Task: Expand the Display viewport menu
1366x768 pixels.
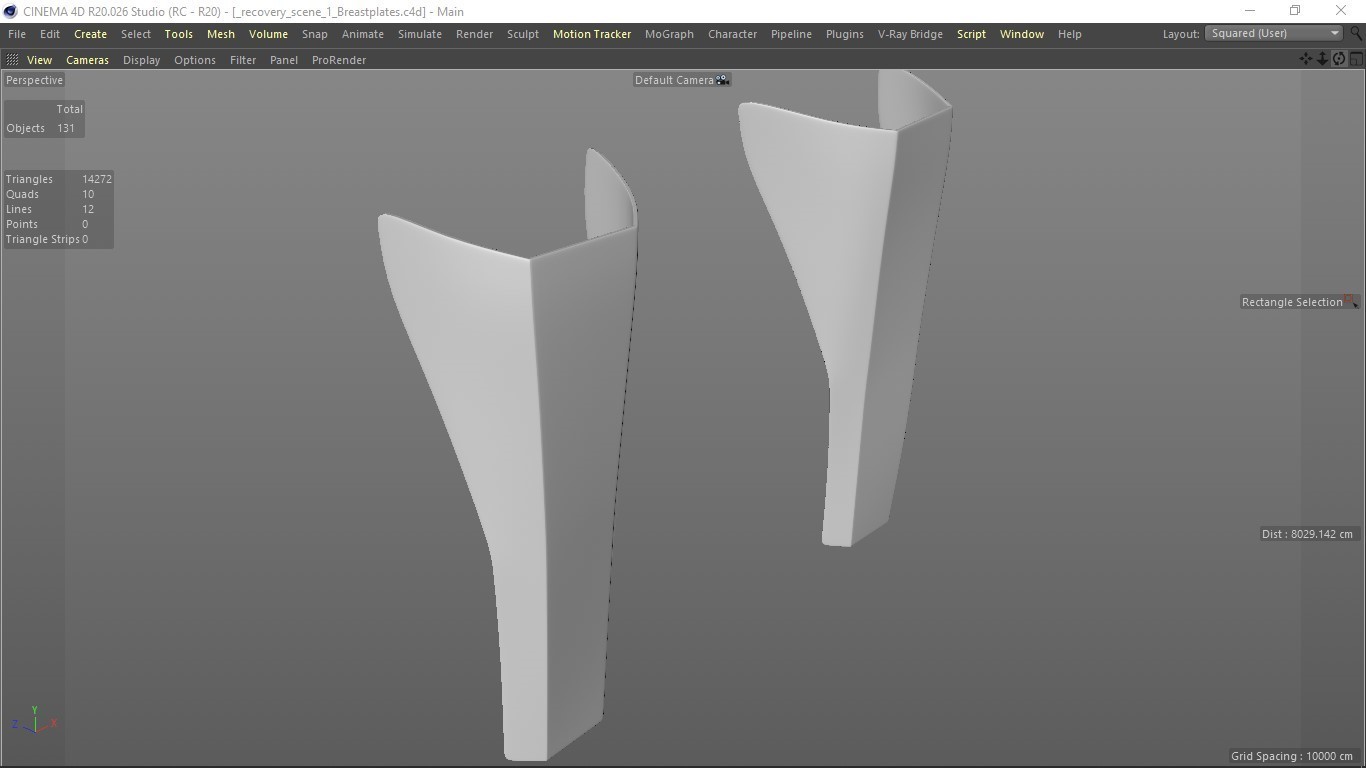Action: (141, 60)
